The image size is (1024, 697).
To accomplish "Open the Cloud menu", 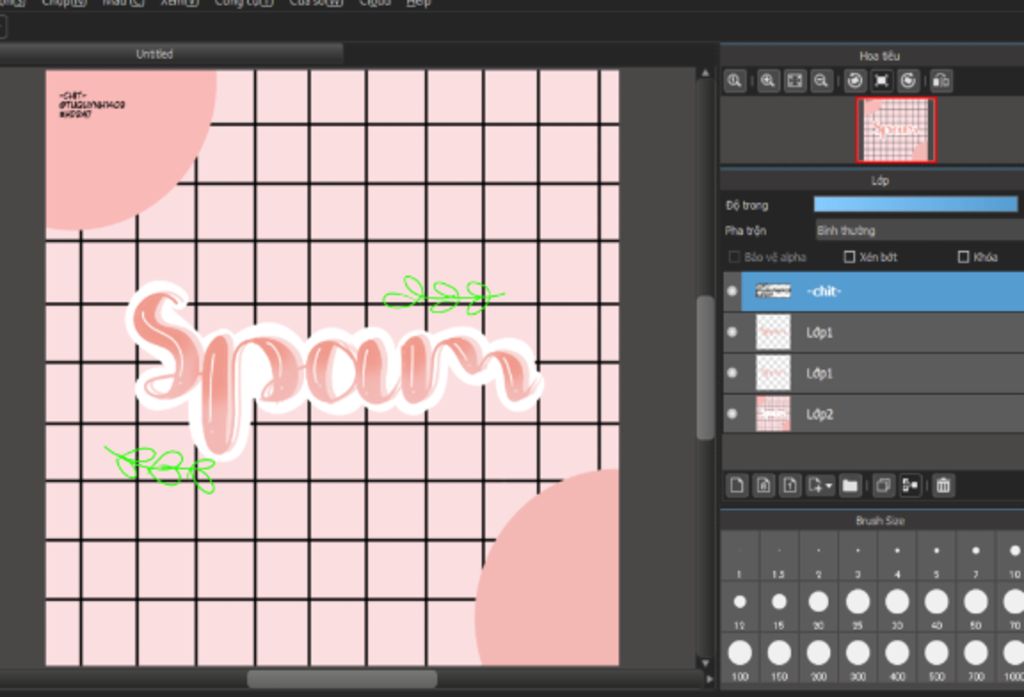I will tap(376, 3).
